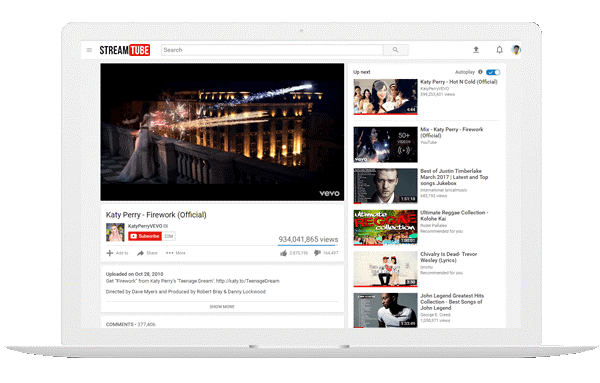
Task: Click into the Search field
Action: click(272, 50)
